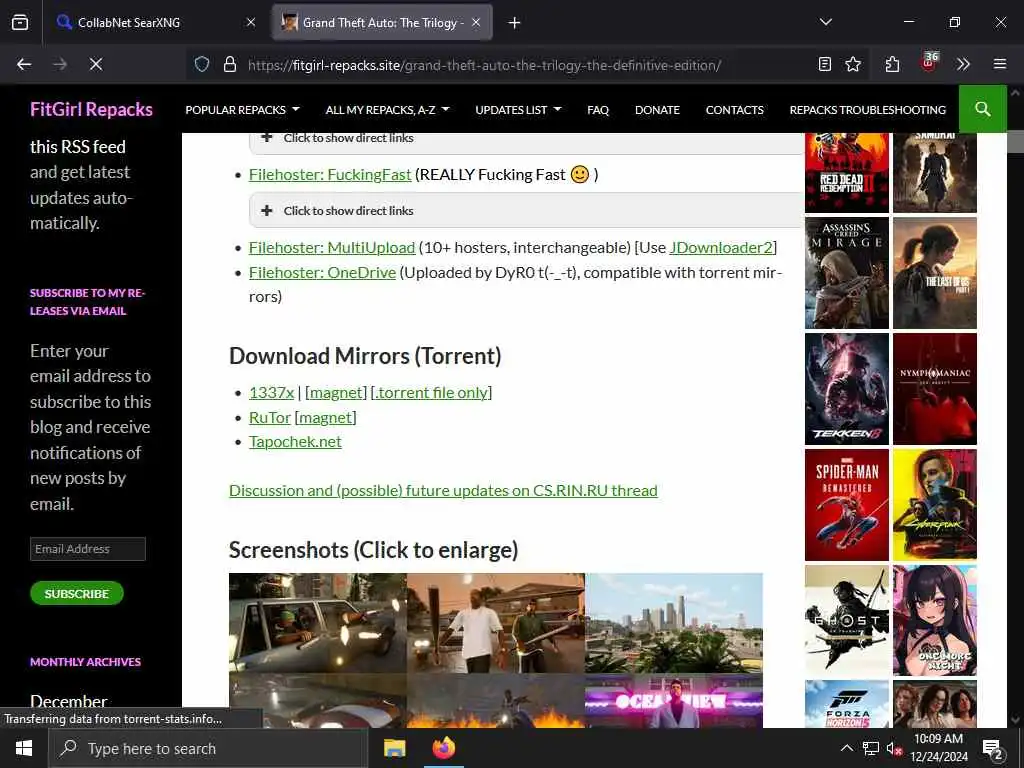The height and width of the screenshot is (768, 1024).
Task: Open Firefox application menu
Action: 1000,64
